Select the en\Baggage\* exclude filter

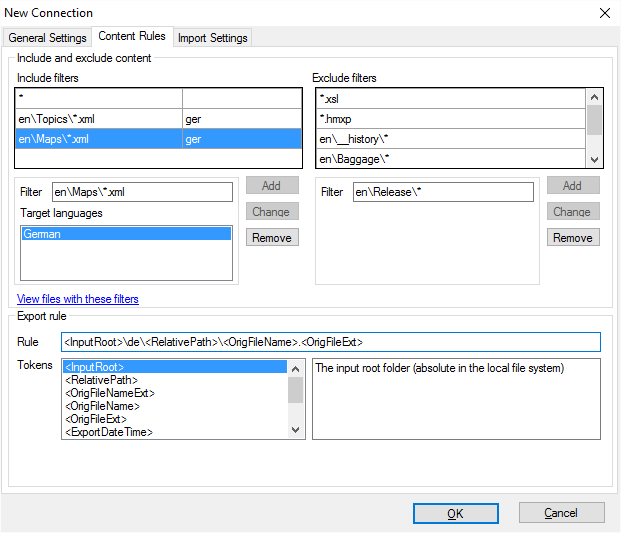(450, 158)
